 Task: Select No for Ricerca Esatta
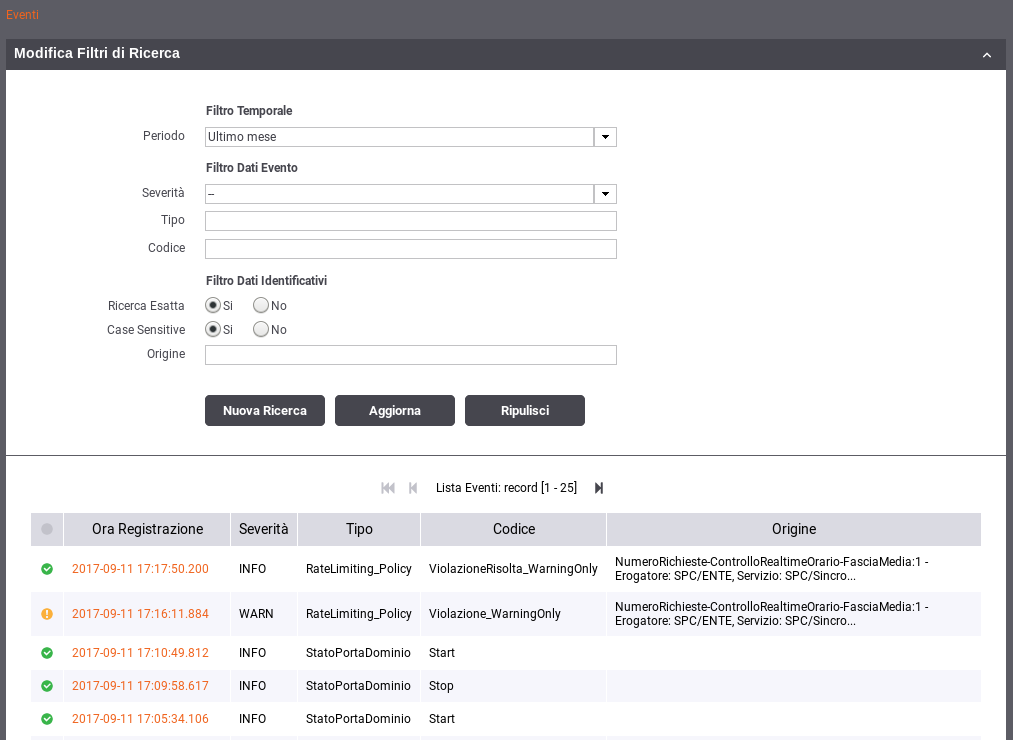(260, 305)
